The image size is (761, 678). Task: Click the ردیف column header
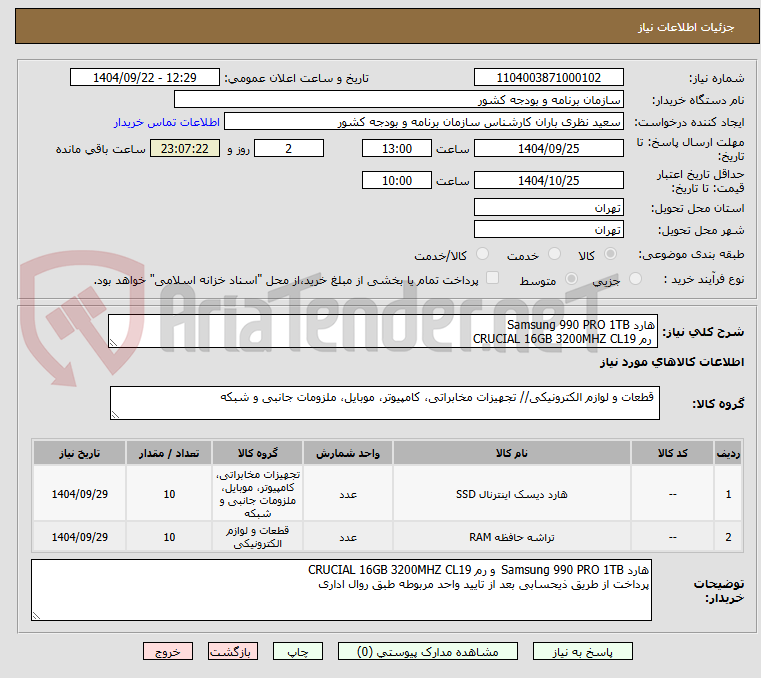[x=728, y=453]
